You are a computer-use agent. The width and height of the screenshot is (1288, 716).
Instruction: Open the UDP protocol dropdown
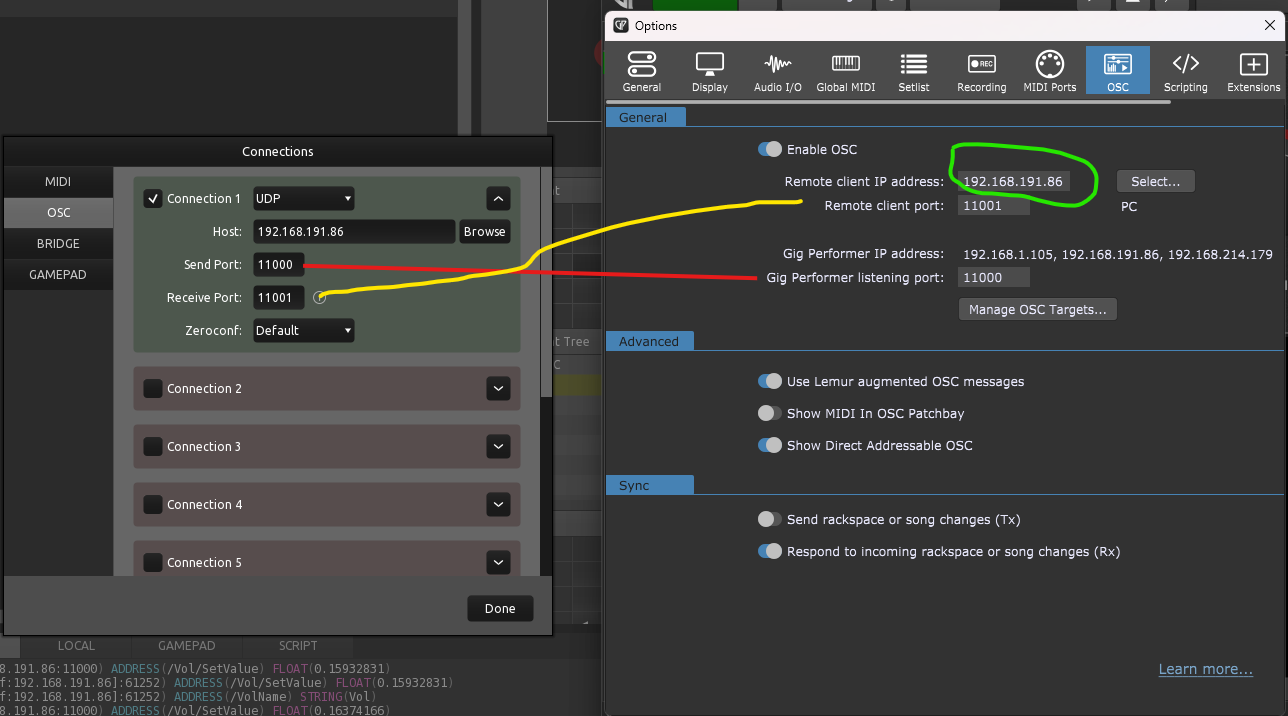point(303,199)
